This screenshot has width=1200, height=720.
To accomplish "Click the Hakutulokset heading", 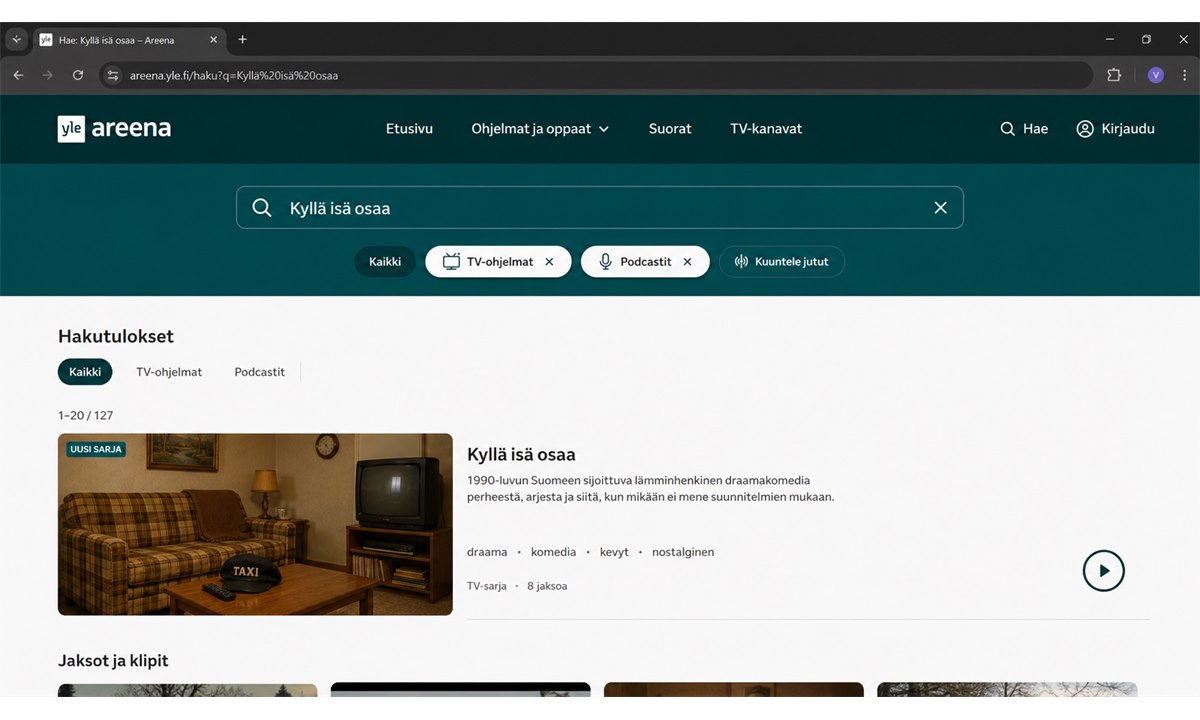I will tap(116, 337).
